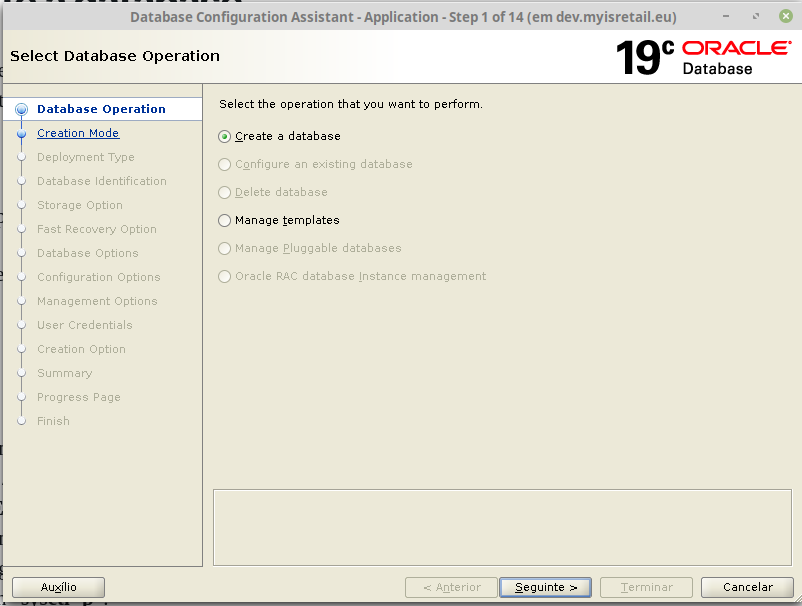Select Oracle RAC database Instance management option
The height and width of the screenshot is (606, 802).
point(224,277)
